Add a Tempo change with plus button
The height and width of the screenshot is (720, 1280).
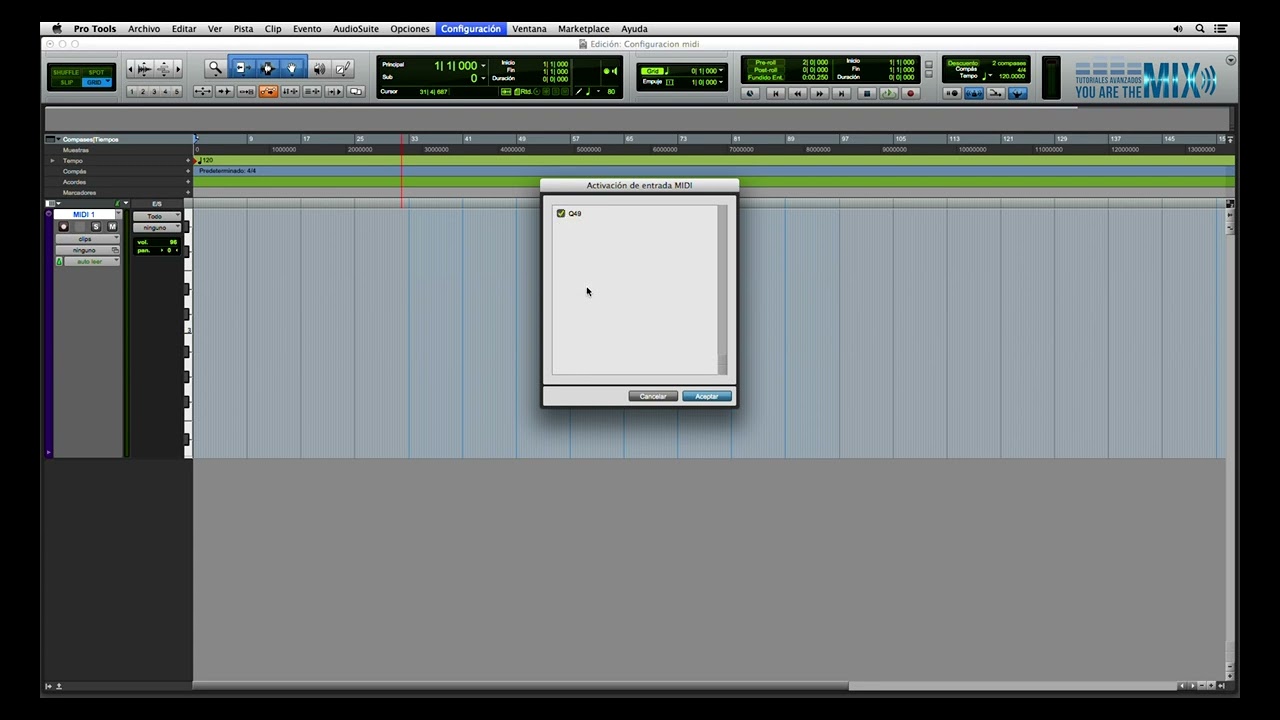coord(188,160)
